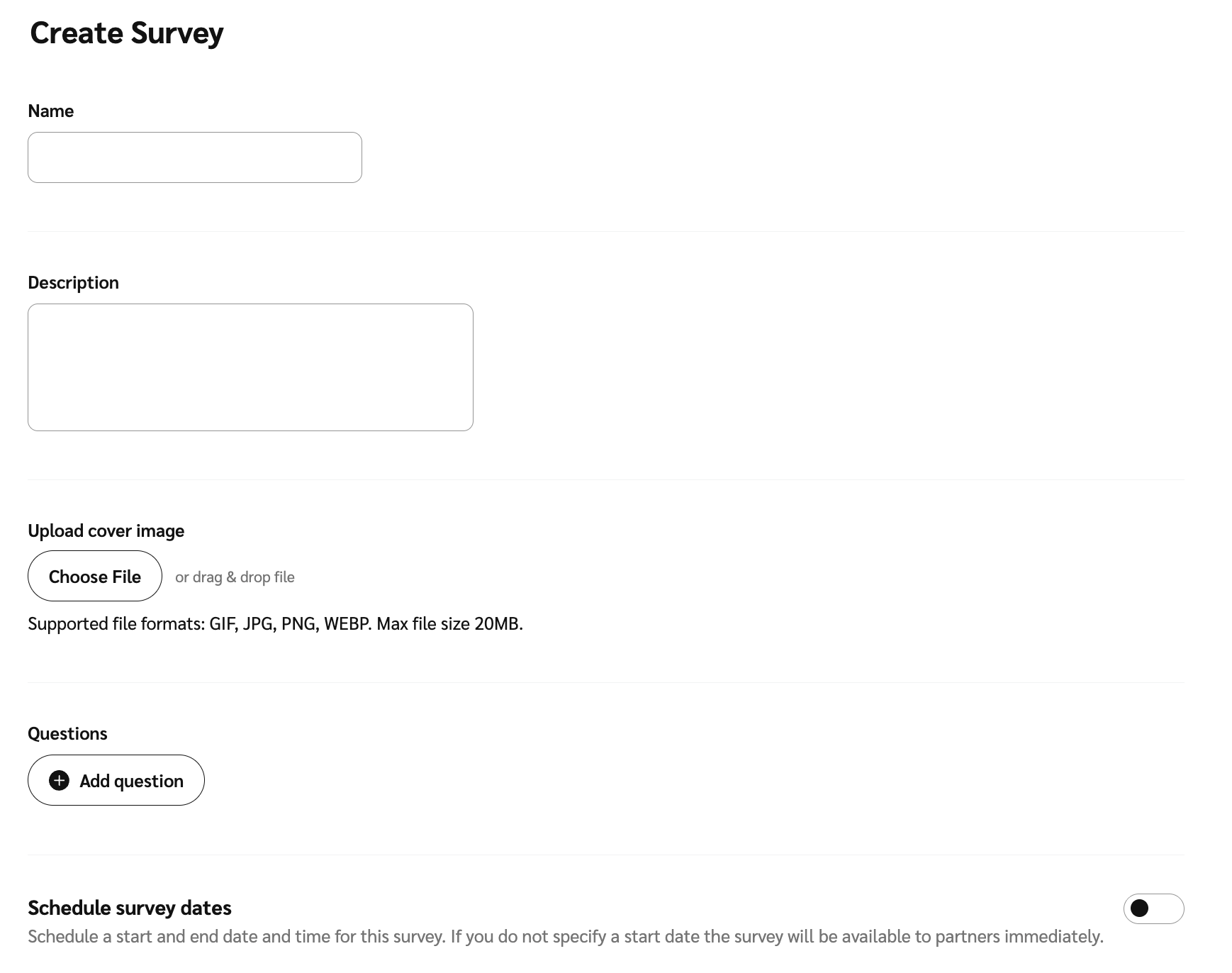Click the plus icon in Add question
This screenshot has width=1232, height=973.
pyautogui.click(x=60, y=781)
